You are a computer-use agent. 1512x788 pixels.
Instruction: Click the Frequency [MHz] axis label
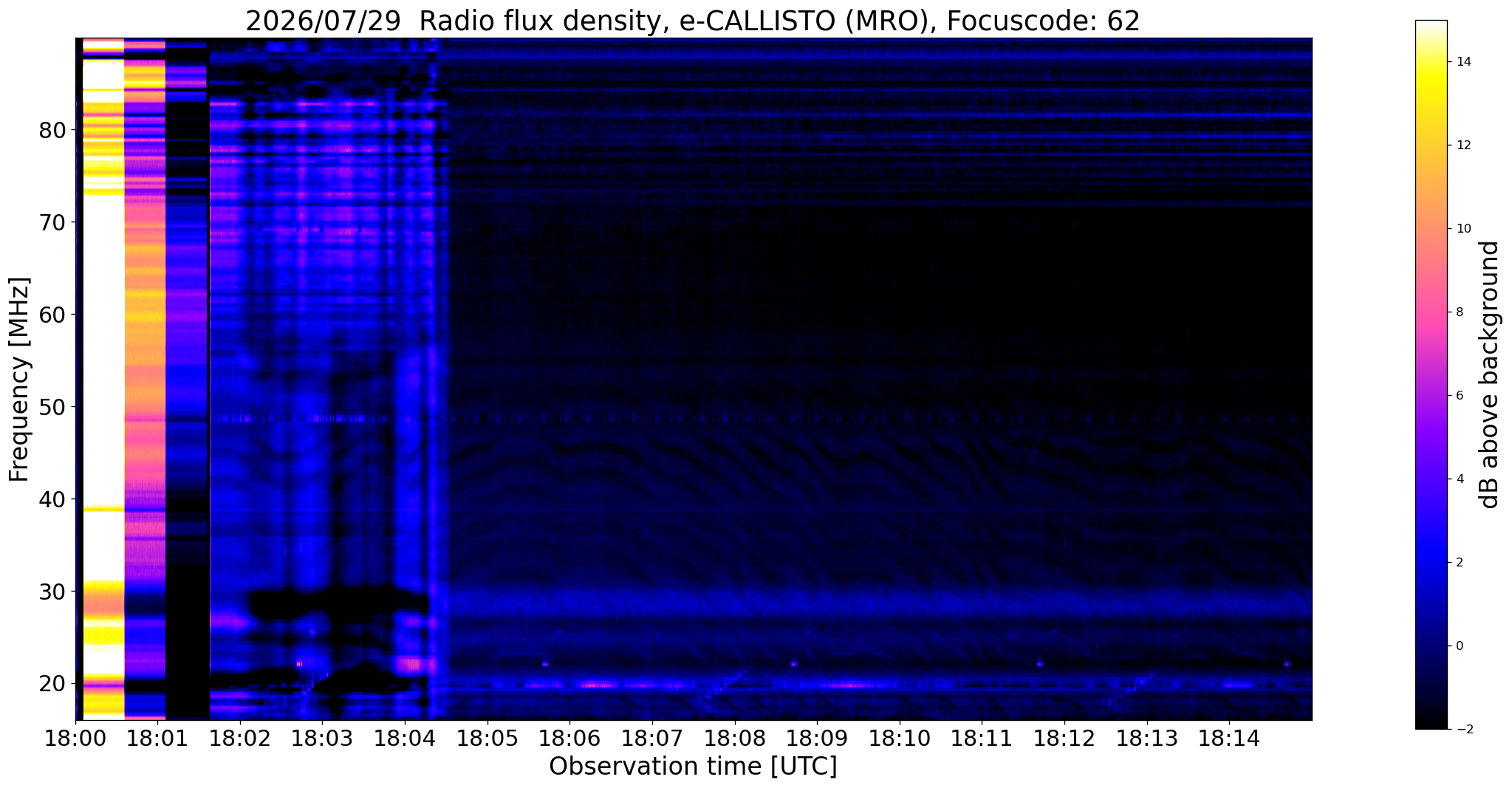click(20, 380)
